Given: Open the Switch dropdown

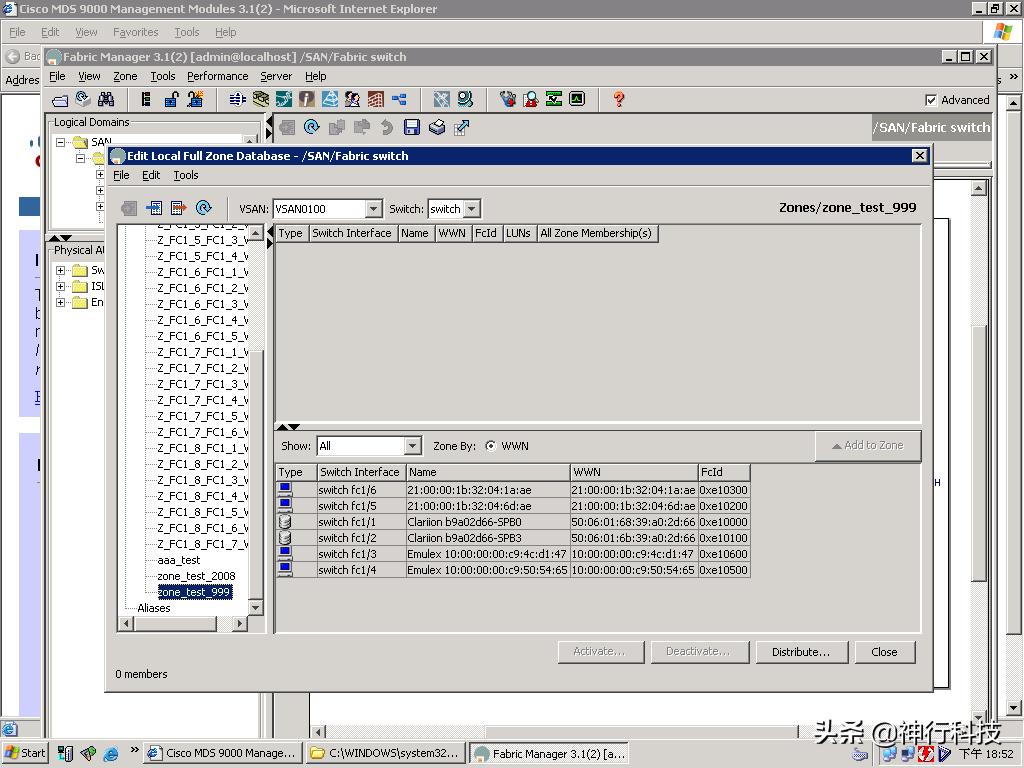Looking at the screenshot, I should click(x=471, y=209).
